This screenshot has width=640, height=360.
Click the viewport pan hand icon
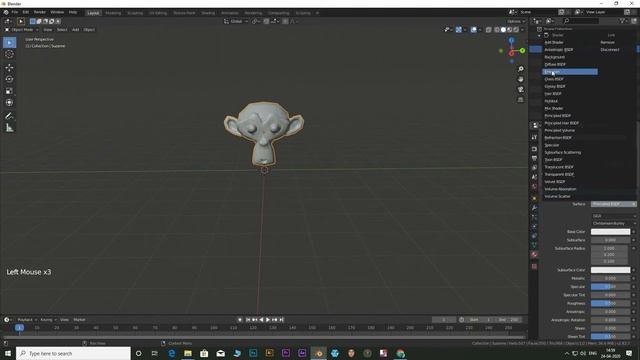click(x=521, y=79)
